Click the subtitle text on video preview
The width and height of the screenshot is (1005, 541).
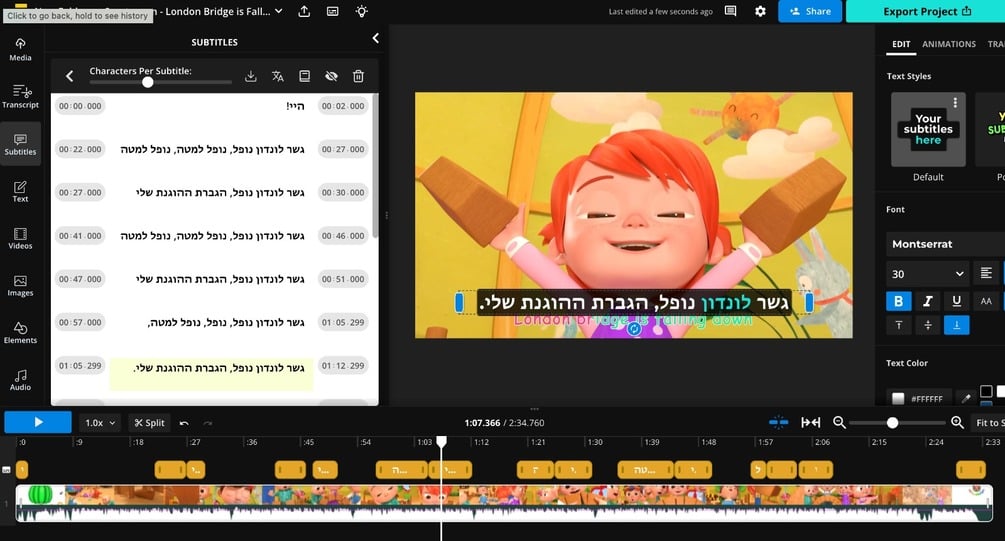634,303
